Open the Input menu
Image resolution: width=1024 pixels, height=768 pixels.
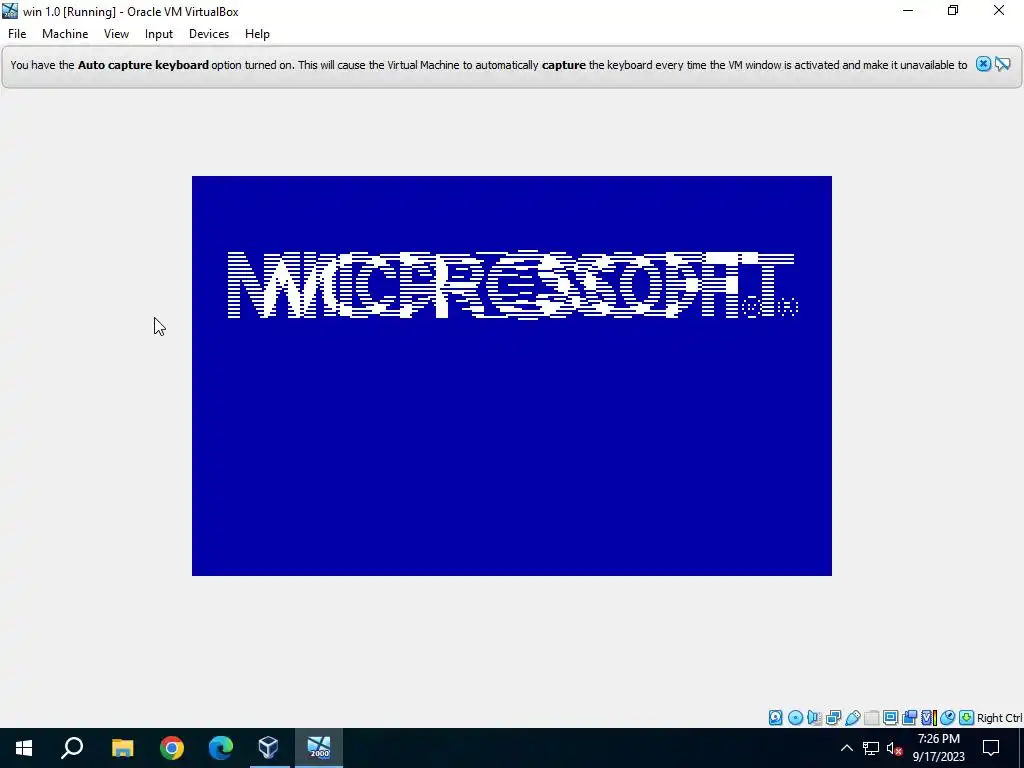(159, 34)
